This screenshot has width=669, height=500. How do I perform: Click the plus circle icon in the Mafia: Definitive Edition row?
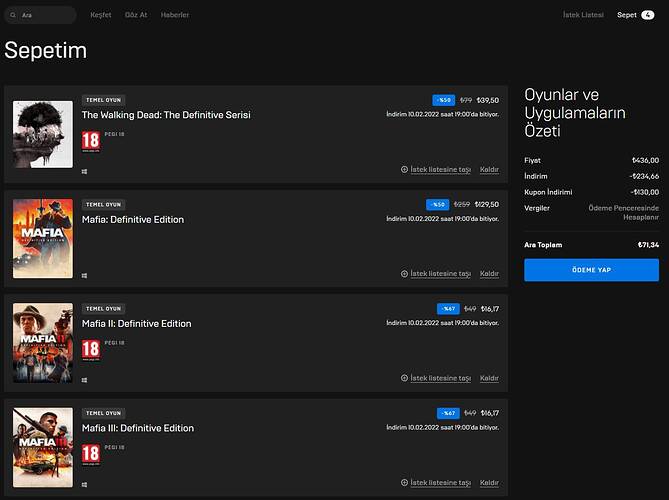point(404,273)
